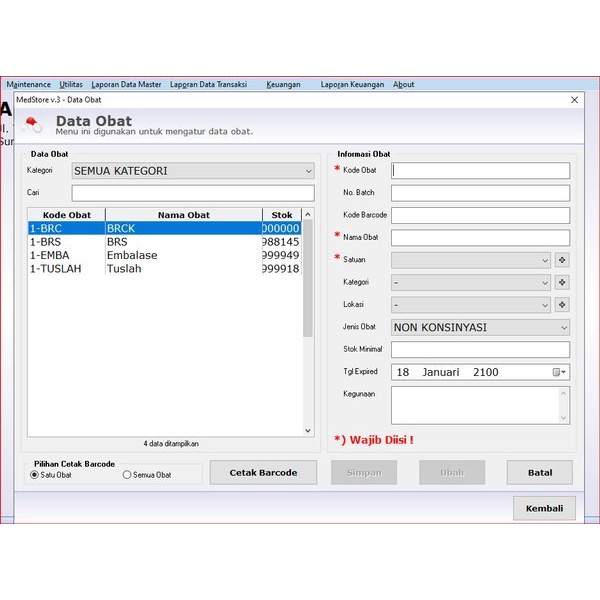Click the Kegunaan scroll up arrow

[563, 393]
